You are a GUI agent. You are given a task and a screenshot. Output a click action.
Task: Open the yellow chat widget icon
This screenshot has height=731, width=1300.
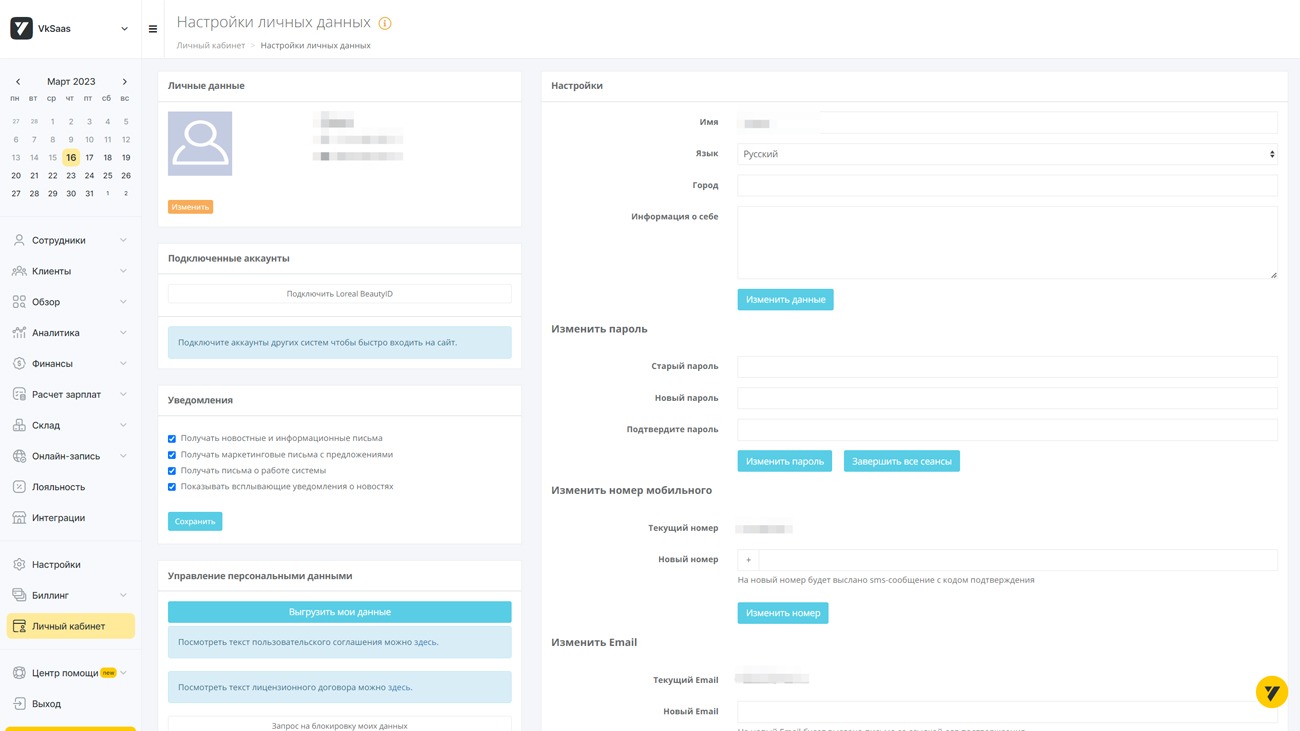pos(1271,692)
